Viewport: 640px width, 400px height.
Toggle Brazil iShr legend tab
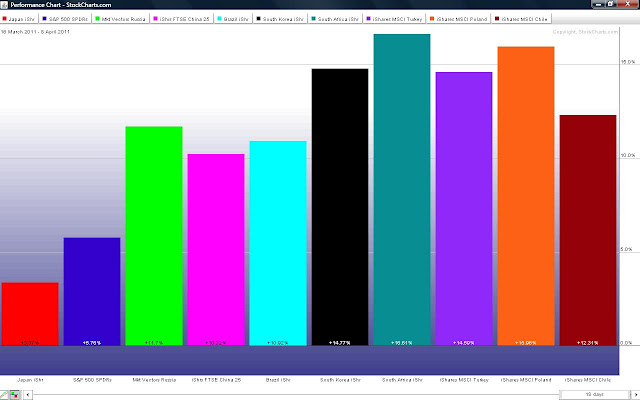(x=233, y=19)
